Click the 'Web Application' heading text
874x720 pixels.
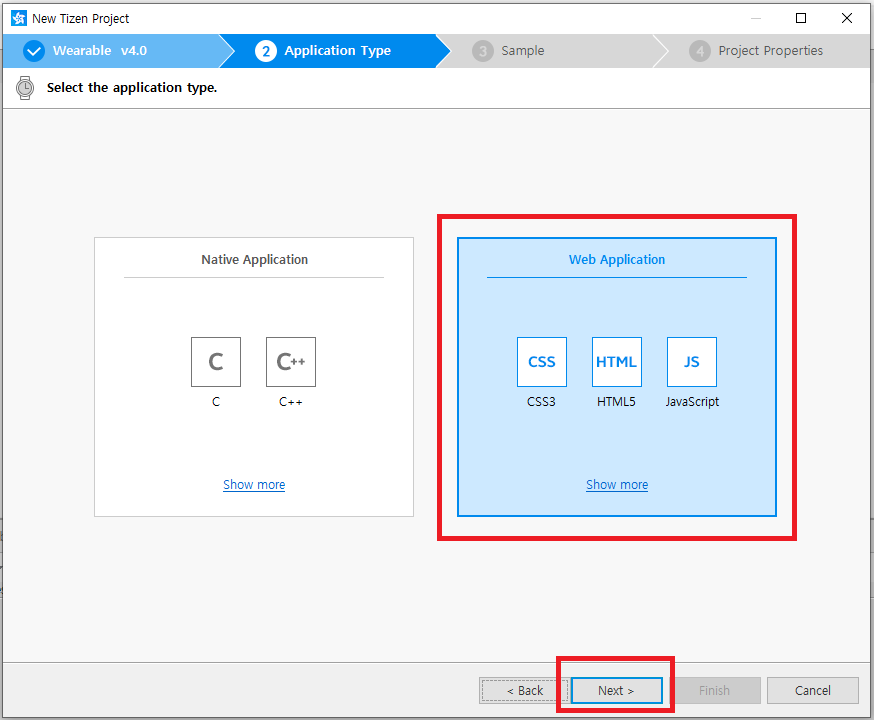(616, 260)
